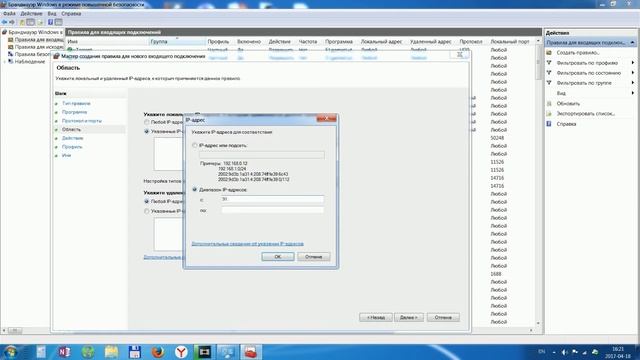Sort by the Имя column header

107,42
